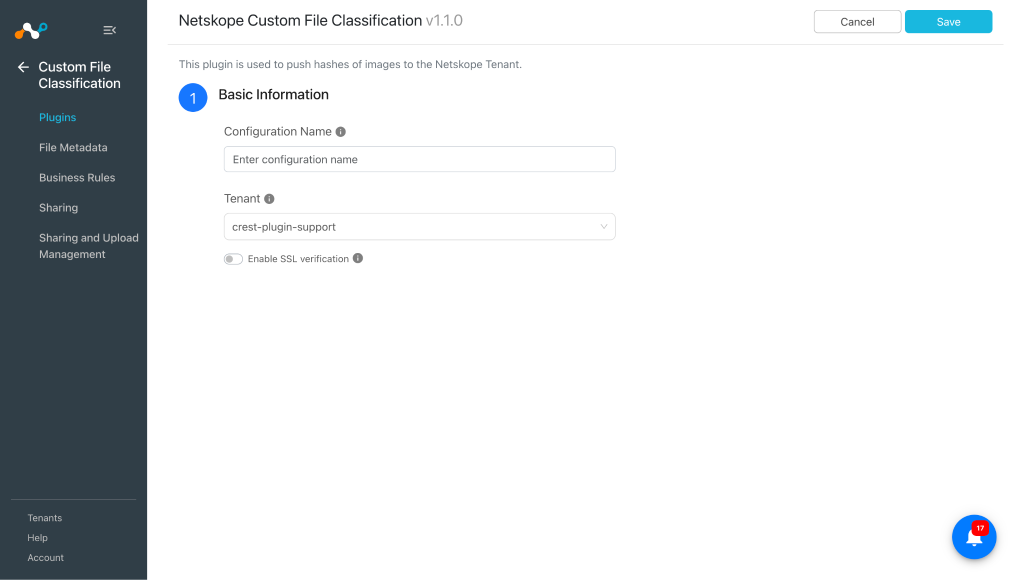Focus the configuration name input field
Viewport: 1024px width, 580px height.
[419, 159]
